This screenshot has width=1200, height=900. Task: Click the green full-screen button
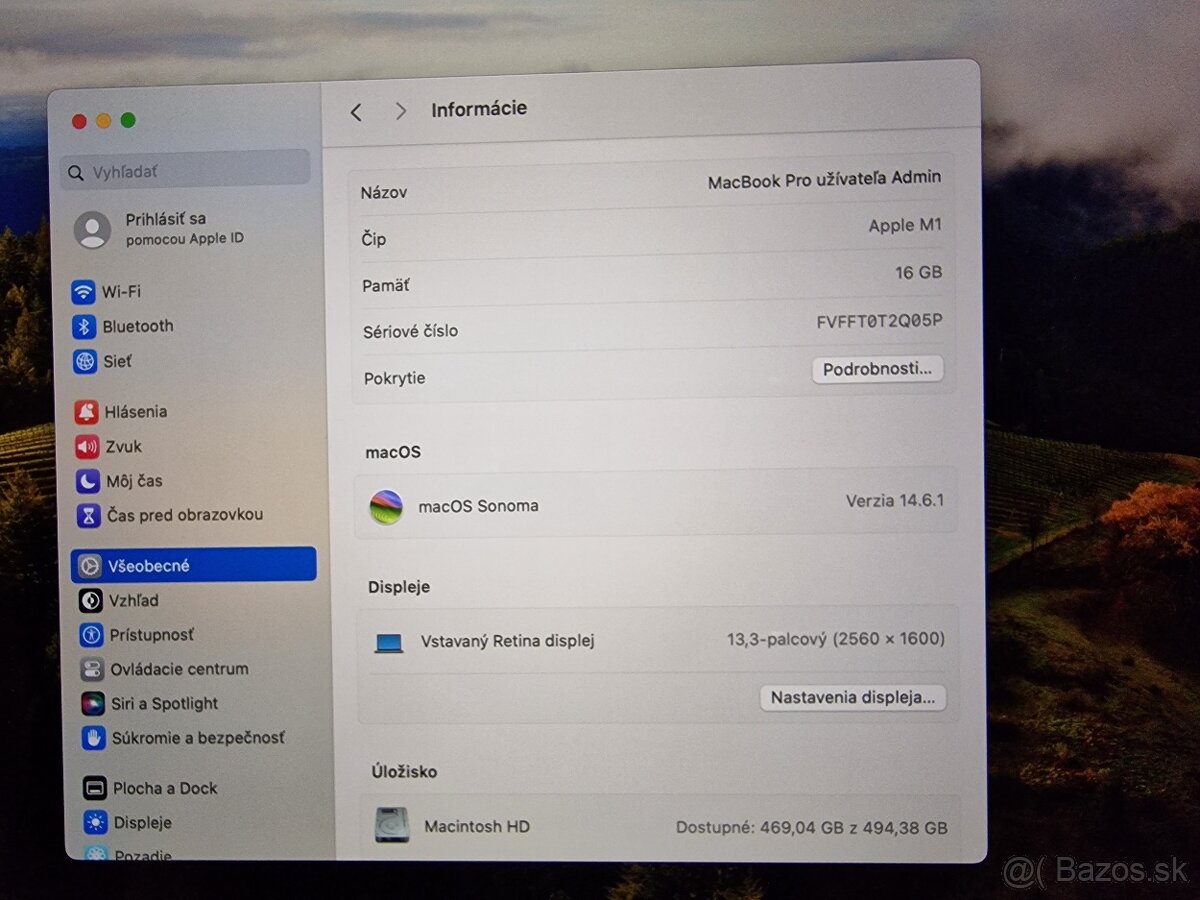tap(128, 120)
